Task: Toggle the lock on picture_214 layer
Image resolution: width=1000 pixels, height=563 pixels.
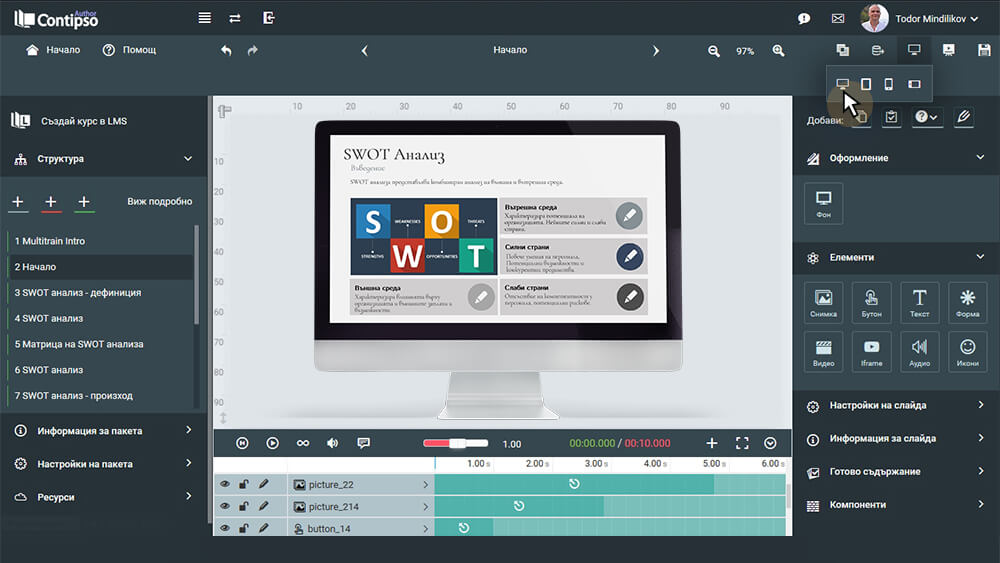Action: [244, 506]
